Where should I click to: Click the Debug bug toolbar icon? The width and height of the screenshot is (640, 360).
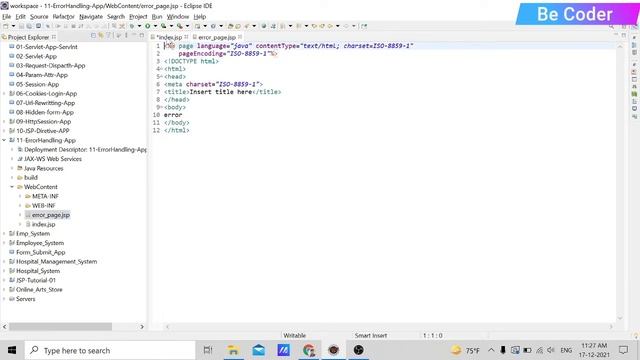(x=132, y=26)
